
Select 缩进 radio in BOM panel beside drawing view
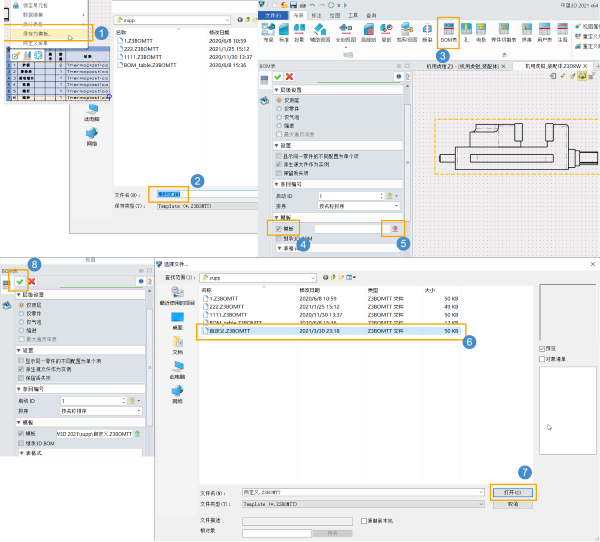279,126
